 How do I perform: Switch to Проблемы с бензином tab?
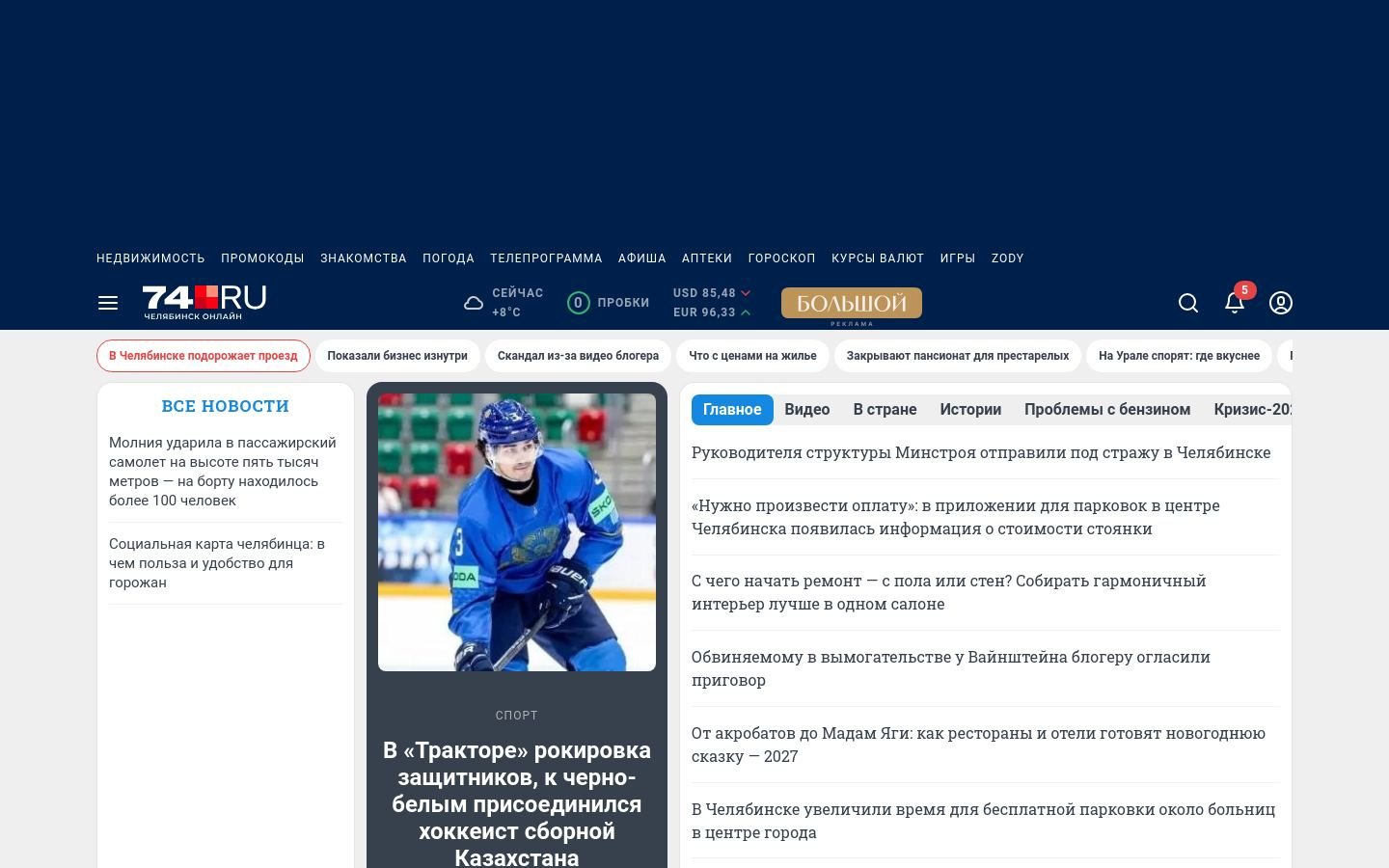point(1107,410)
